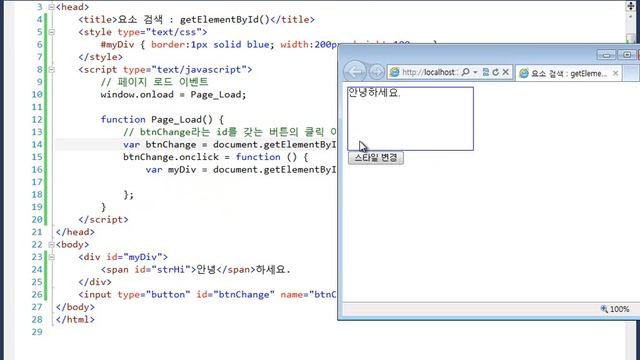Click the editor split-window handle above scrollbar

[631, 6]
